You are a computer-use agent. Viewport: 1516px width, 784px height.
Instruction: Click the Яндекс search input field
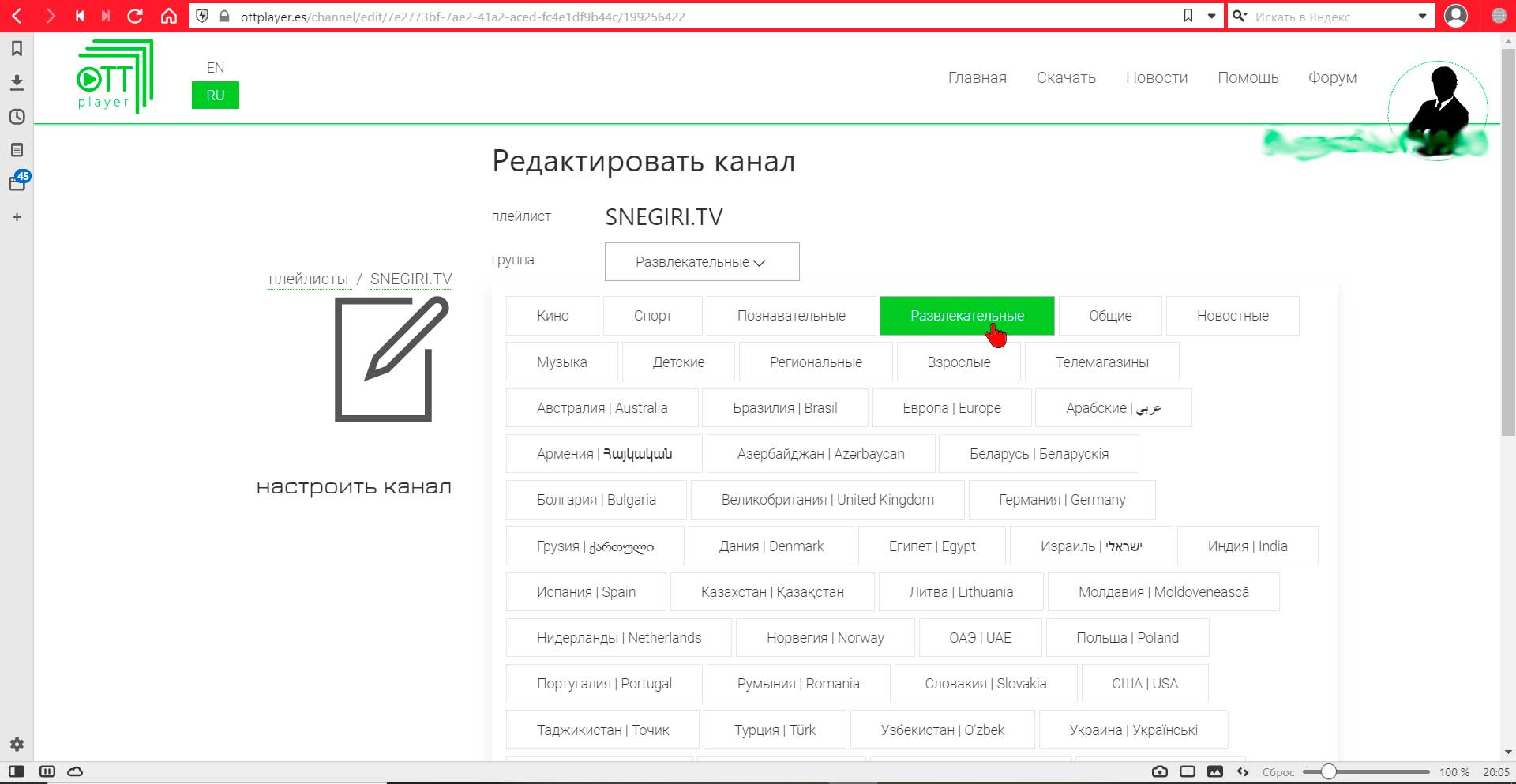pos(1330,17)
